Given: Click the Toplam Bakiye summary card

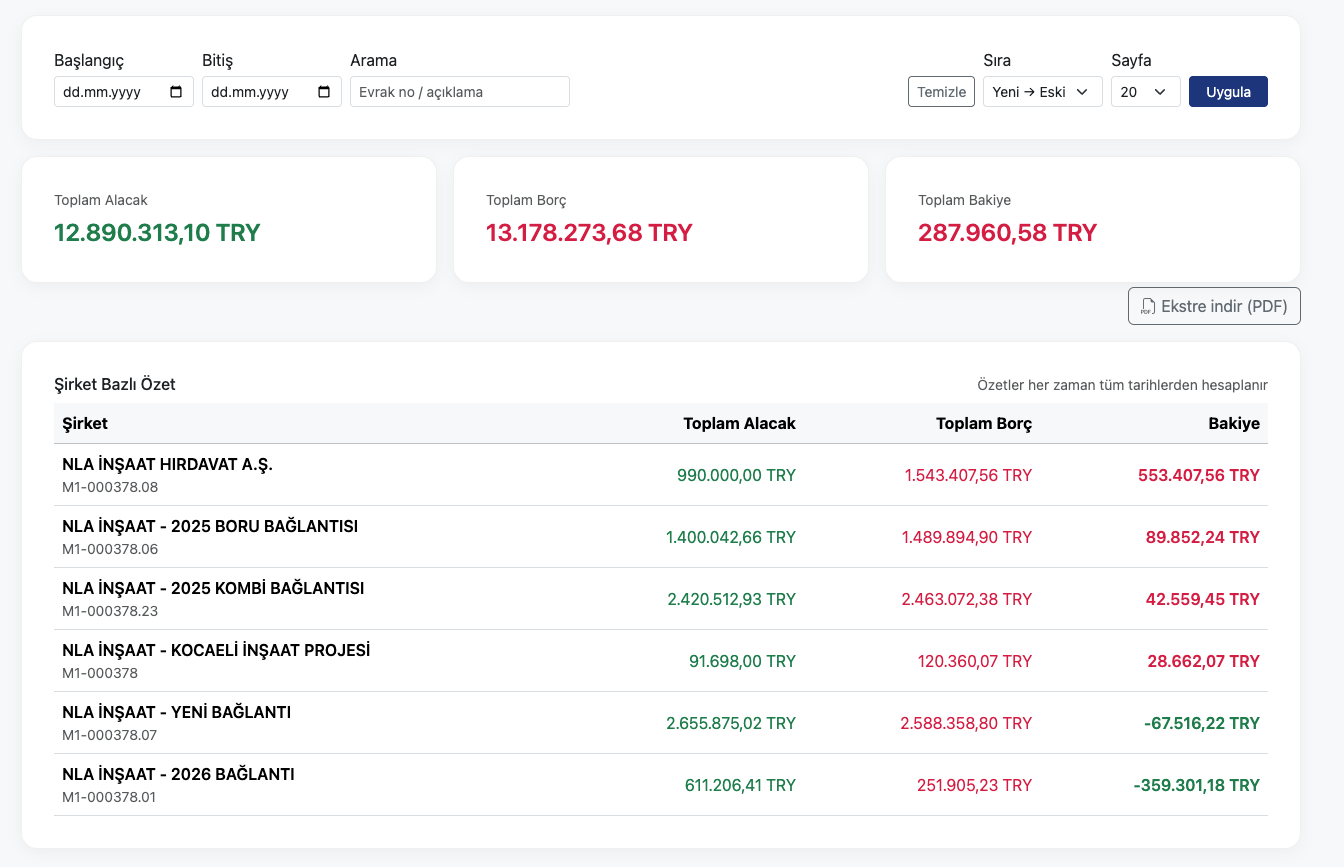Looking at the screenshot, I should pyautogui.click(x=1092, y=219).
